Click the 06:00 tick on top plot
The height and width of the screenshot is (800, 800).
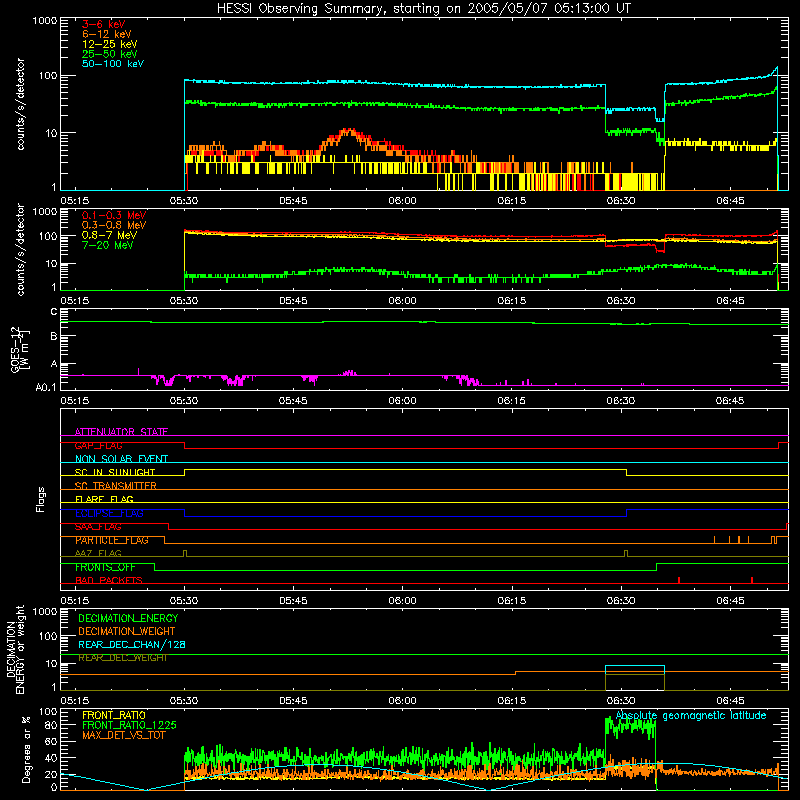[402, 201]
